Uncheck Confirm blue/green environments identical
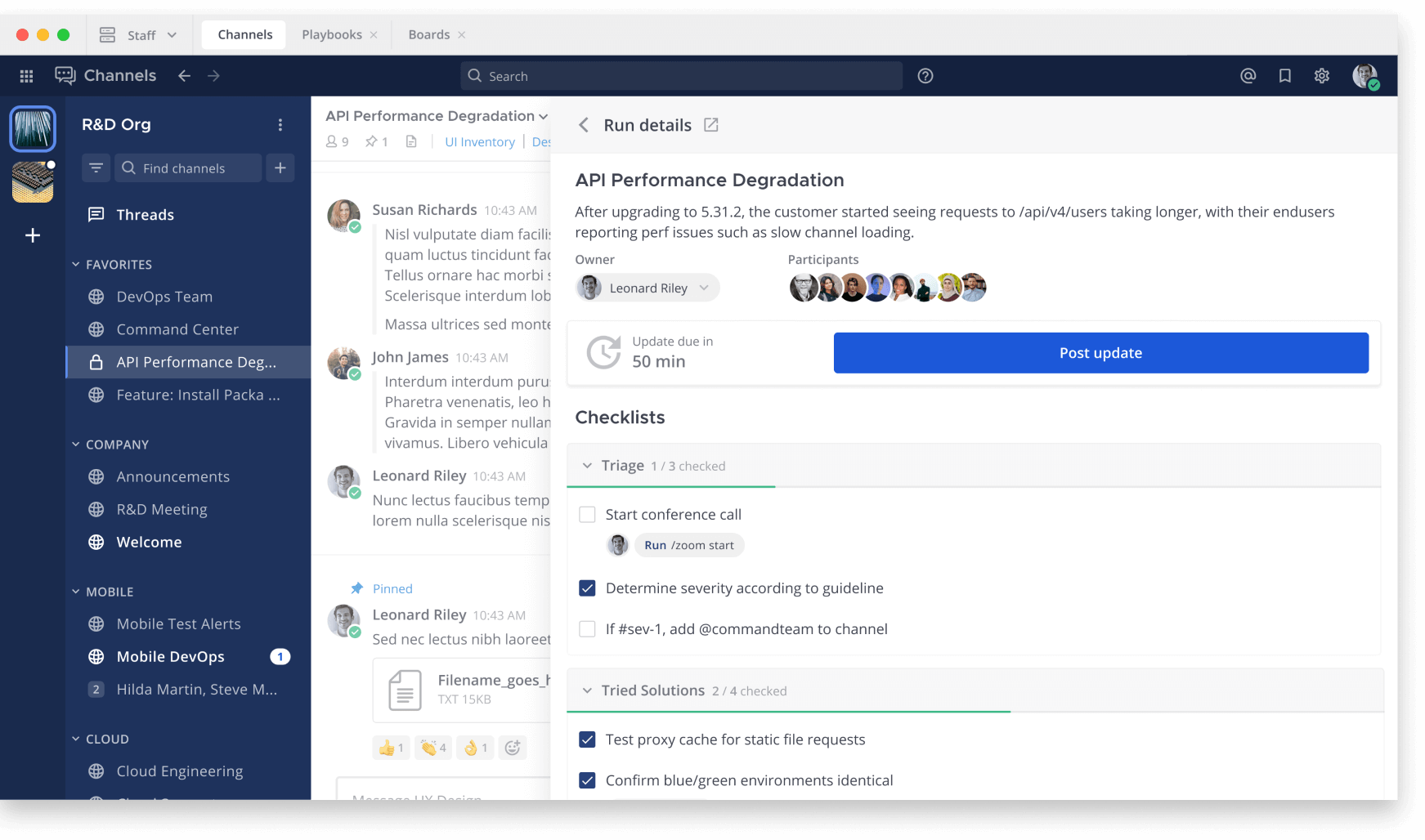This screenshot has height=840, width=1425. coord(587,780)
